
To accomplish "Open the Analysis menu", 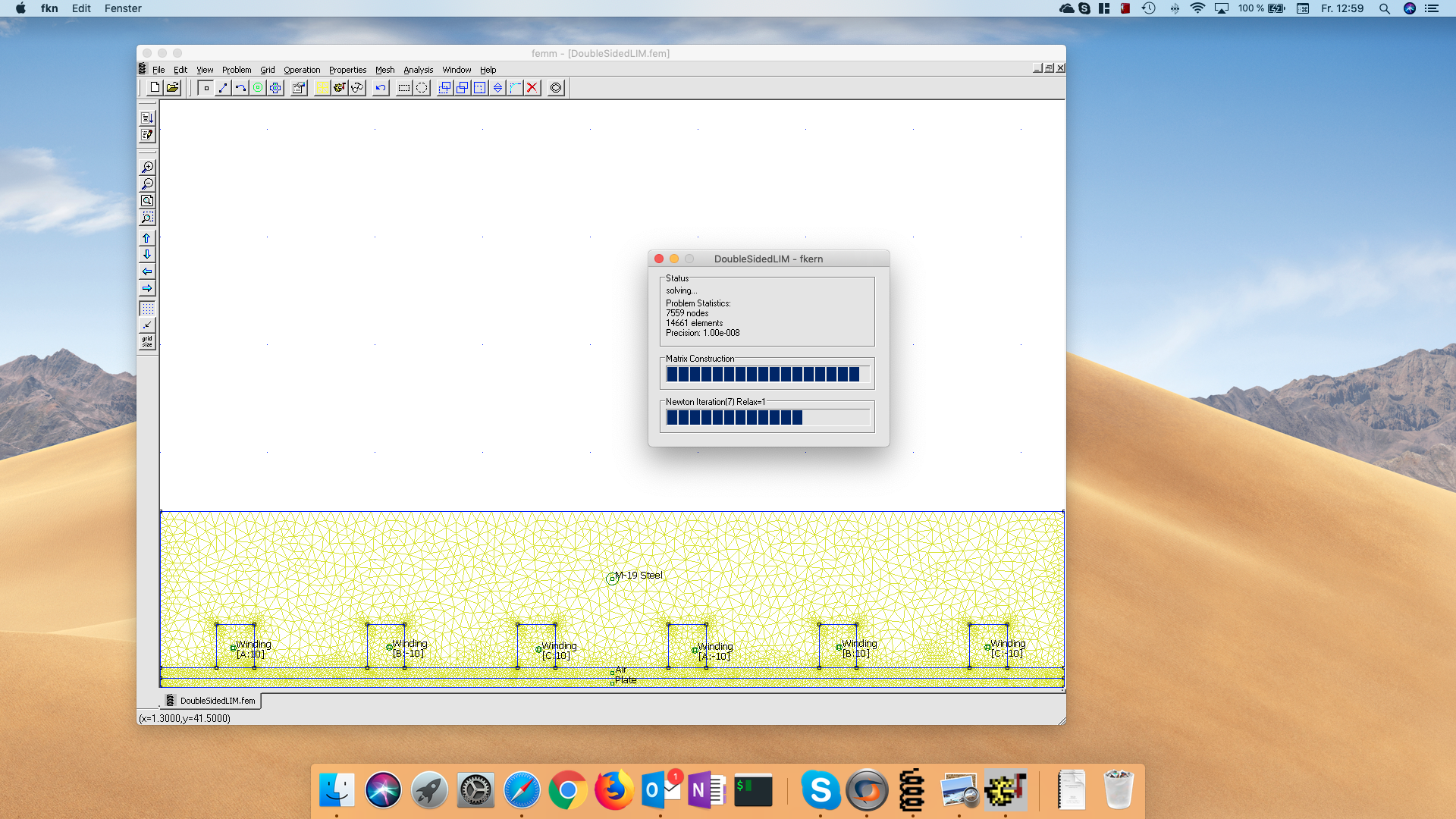I will point(418,69).
